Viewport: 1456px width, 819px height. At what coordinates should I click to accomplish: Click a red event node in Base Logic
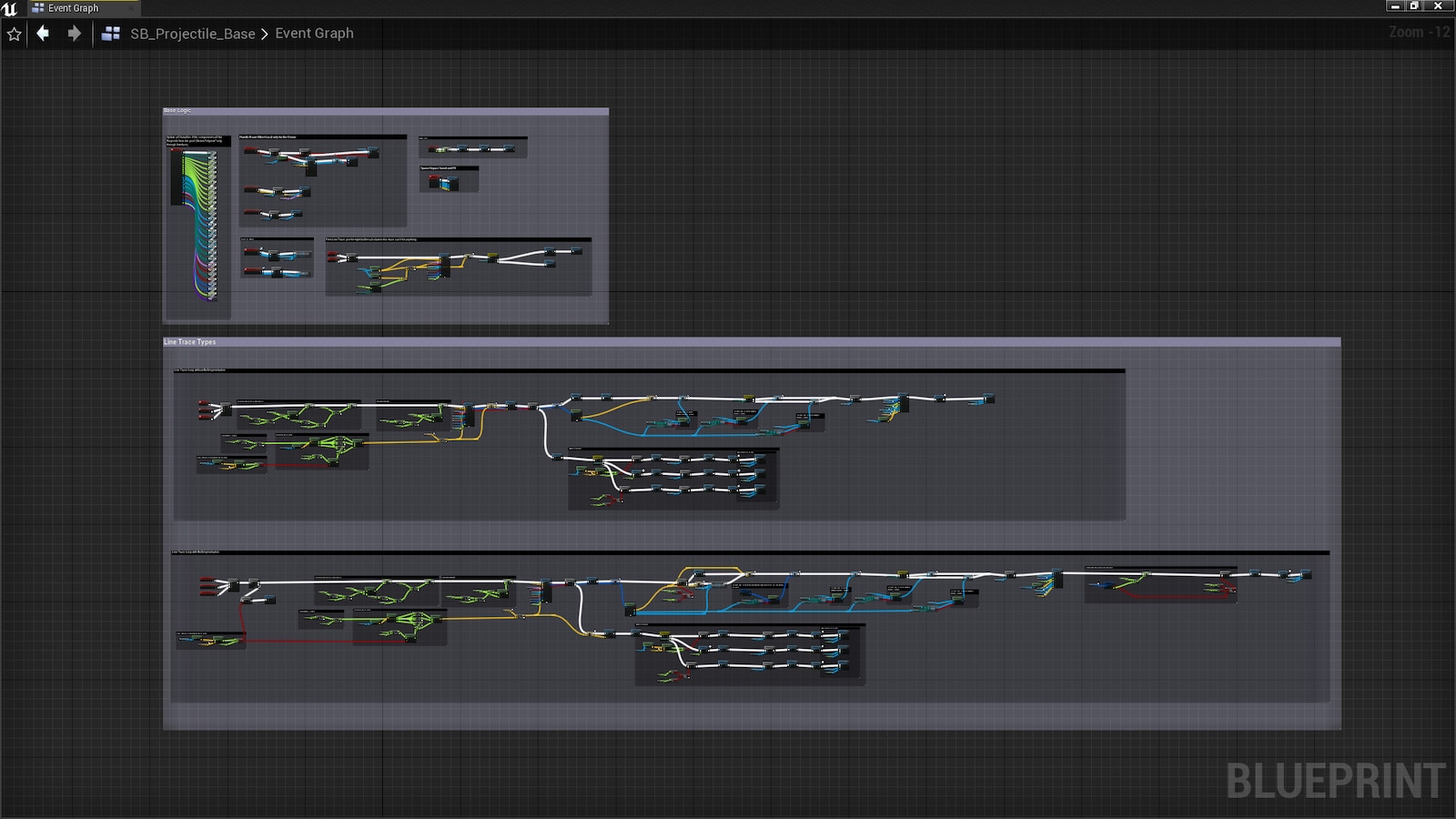[249, 150]
